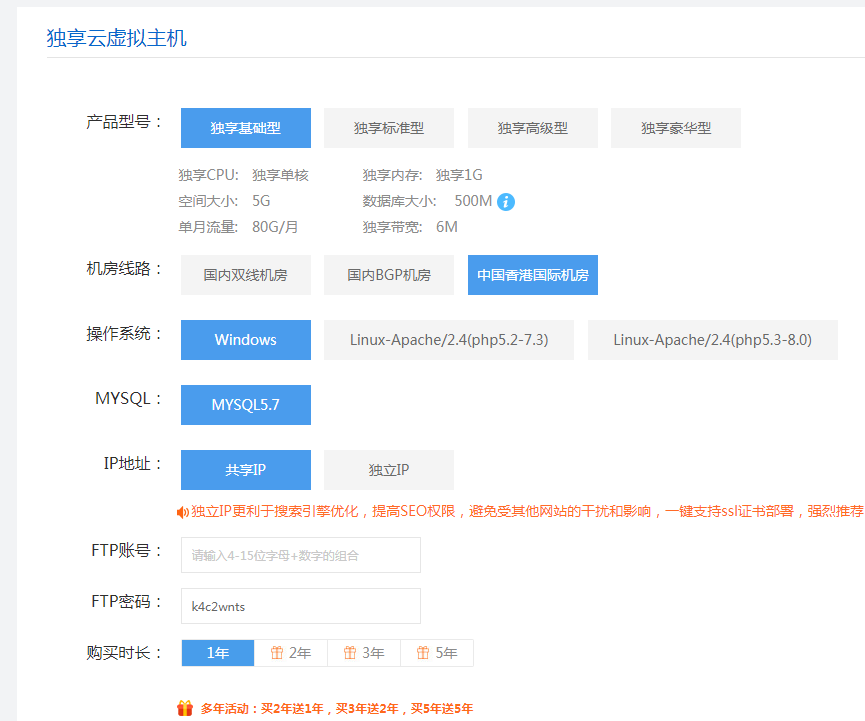Select 中国香港国际机房 line
Viewport: 865px width, 721px height.
(x=532, y=275)
